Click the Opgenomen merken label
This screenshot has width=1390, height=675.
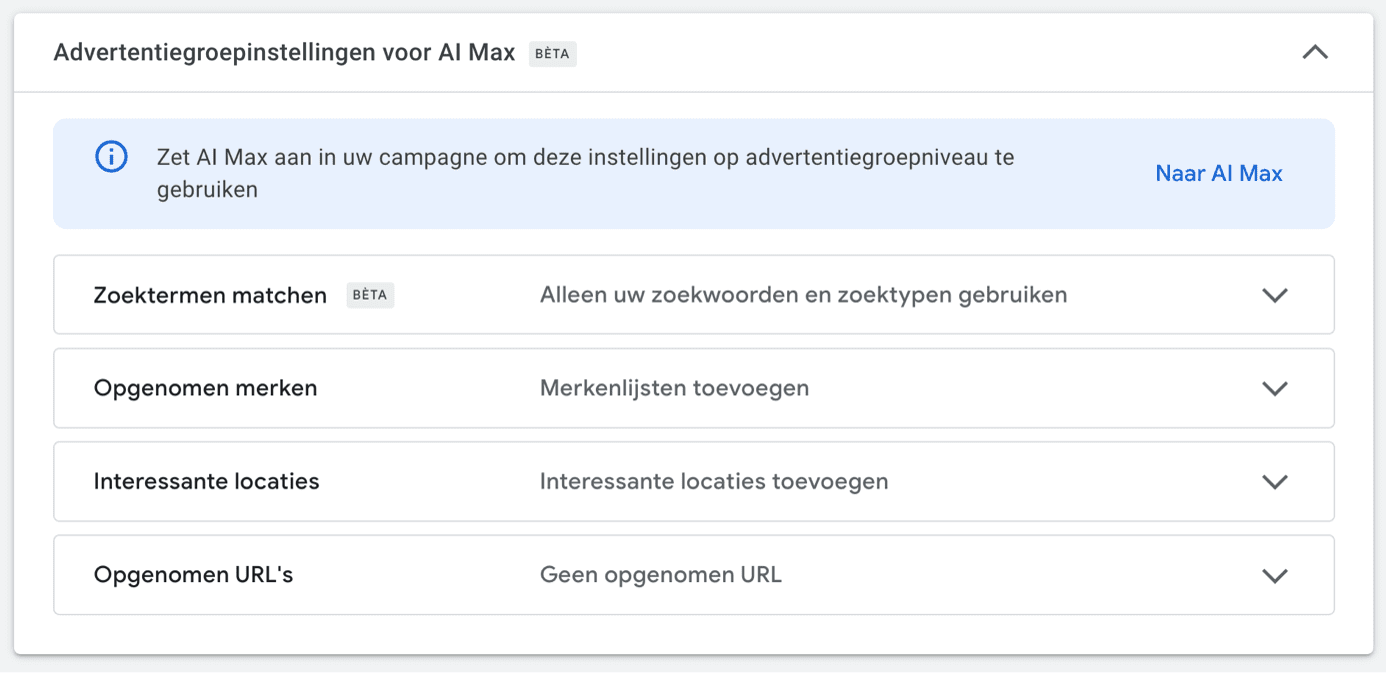click(205, 388)
